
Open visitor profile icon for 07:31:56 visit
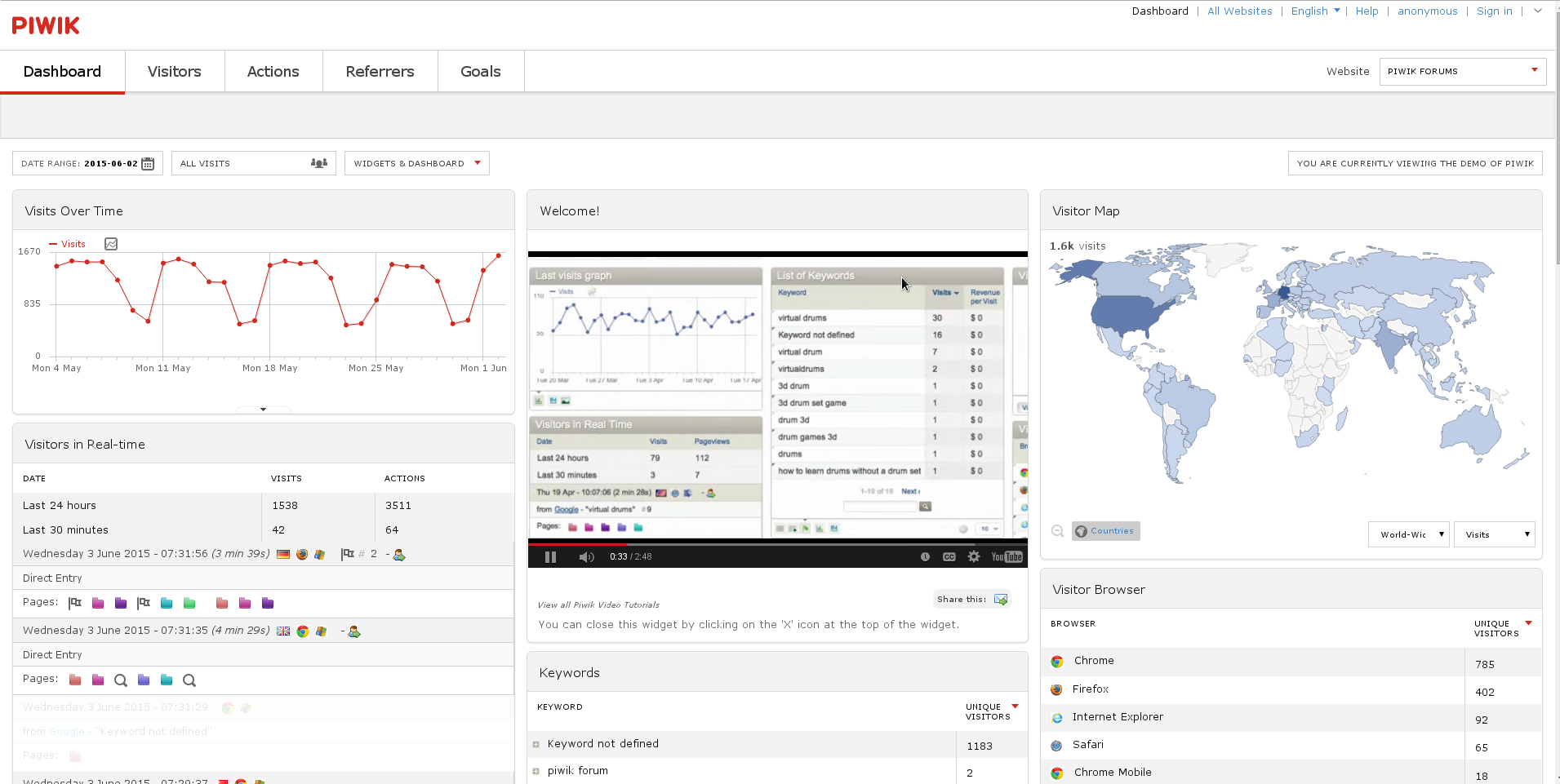point(399,555)
